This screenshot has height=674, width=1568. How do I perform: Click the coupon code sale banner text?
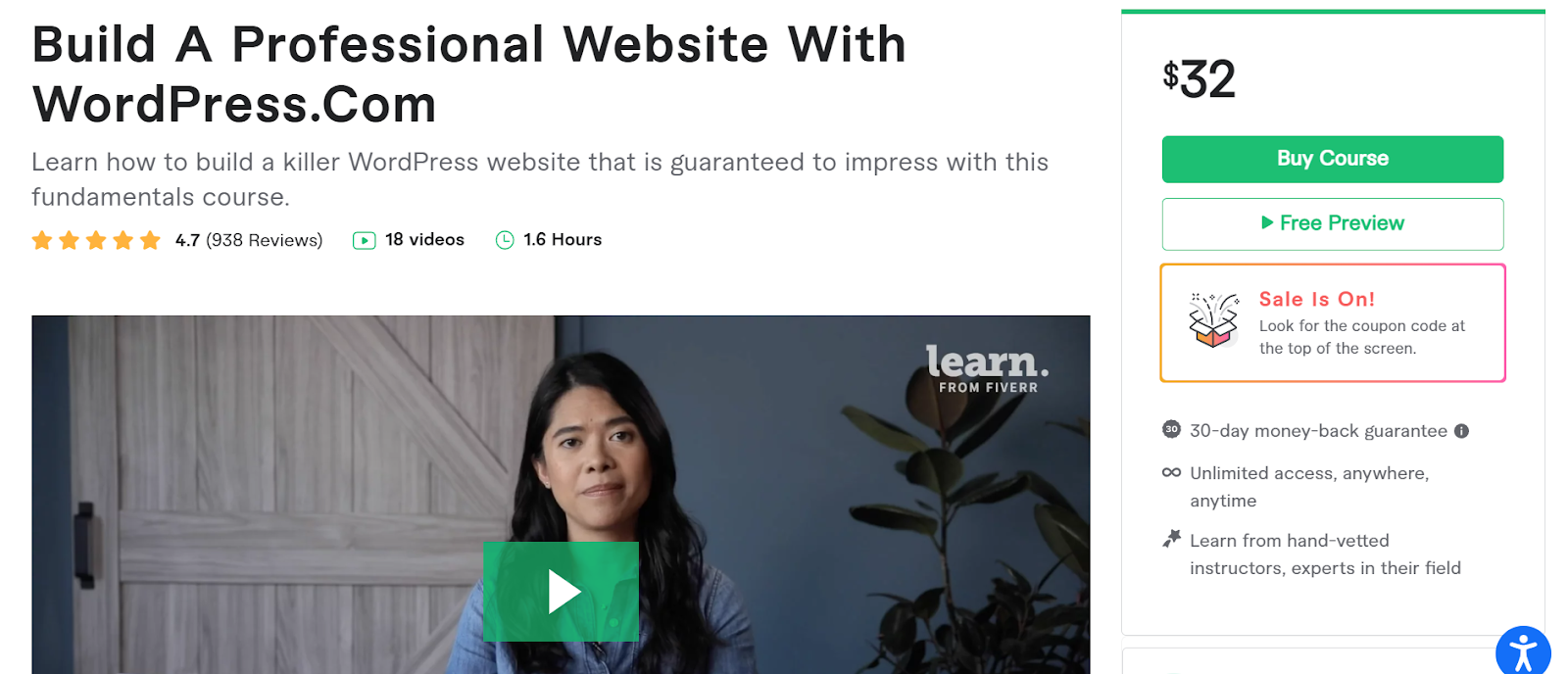point(1361,337)
